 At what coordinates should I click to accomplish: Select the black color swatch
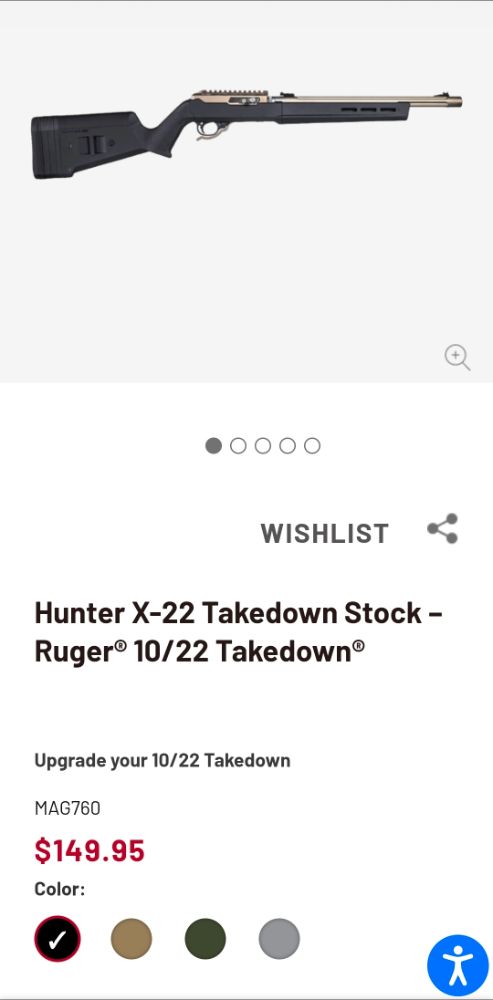click(57, 939)
